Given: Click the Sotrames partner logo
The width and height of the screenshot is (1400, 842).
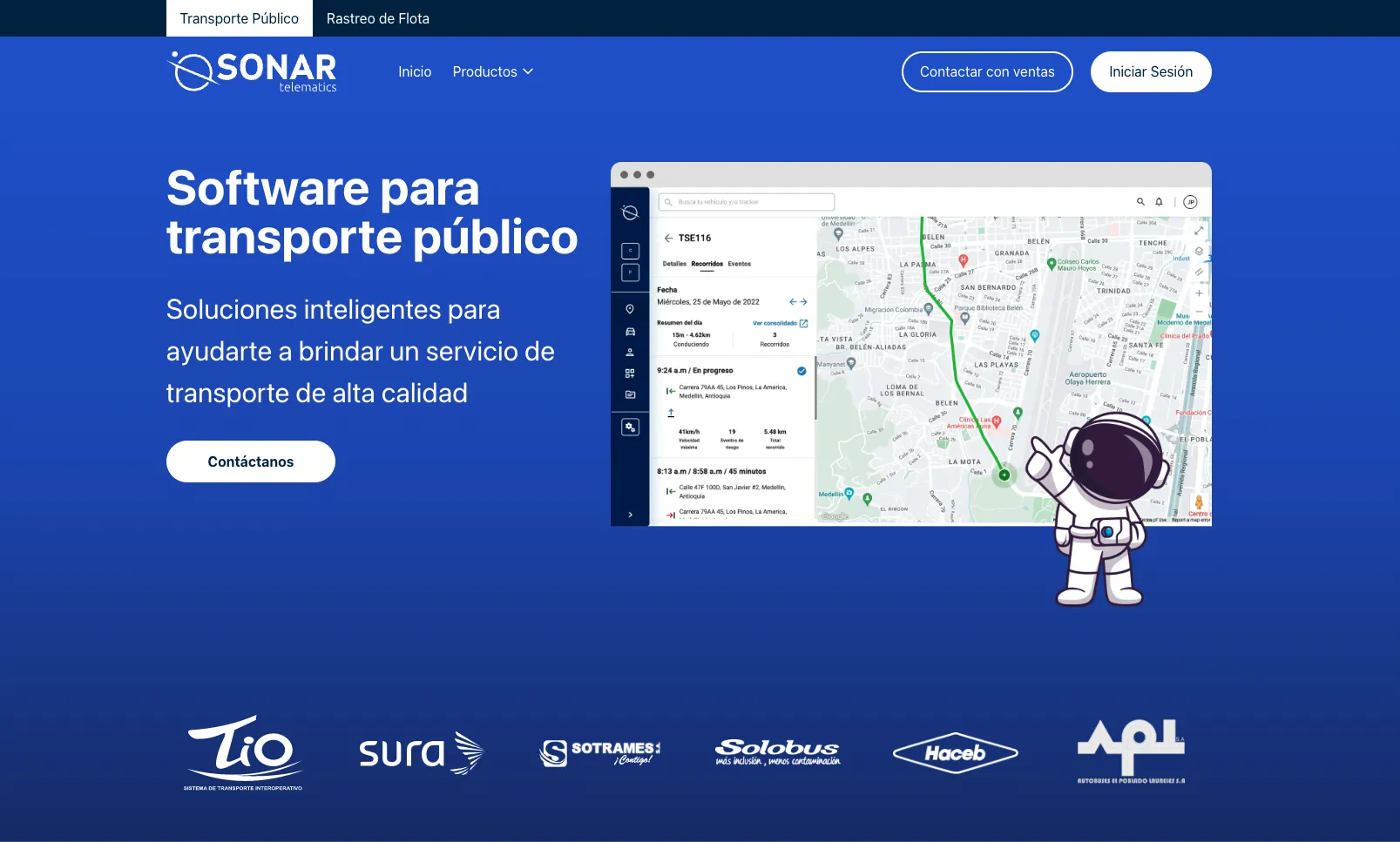Looking at the screenshot, I should pyautogui.click(x=599, y=753).
